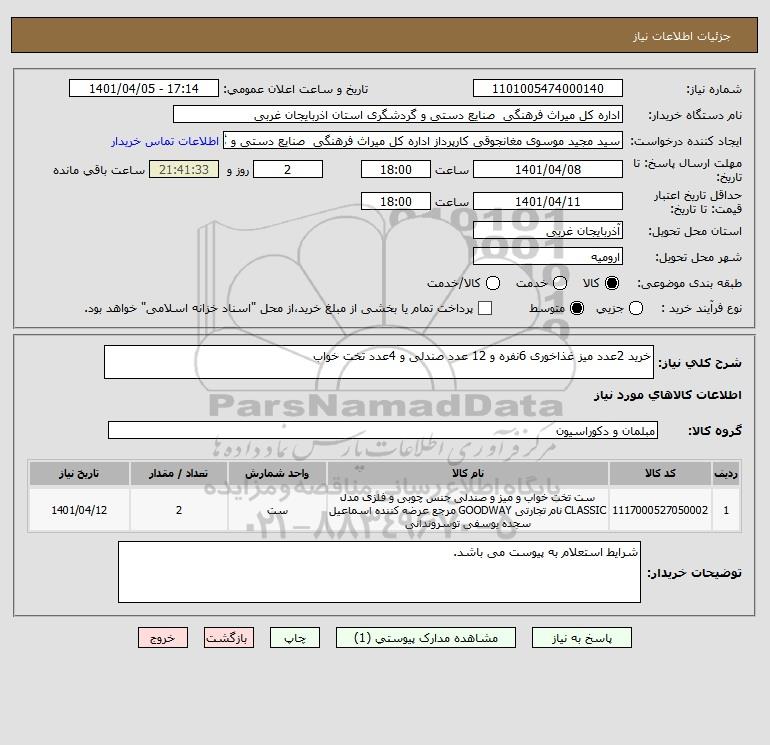Toggle the اسناد خزانه اسلامی payment checkbox
The width and height of the screenshot is (770, 745).
pos(485,308)
